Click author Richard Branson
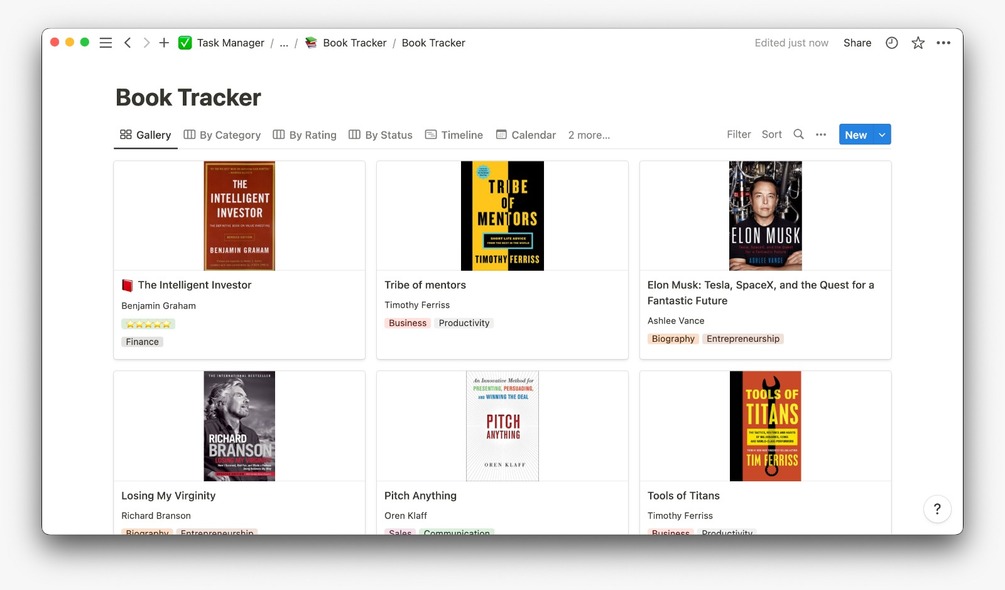Screen dimensions: 1005x590 (156, 516)
